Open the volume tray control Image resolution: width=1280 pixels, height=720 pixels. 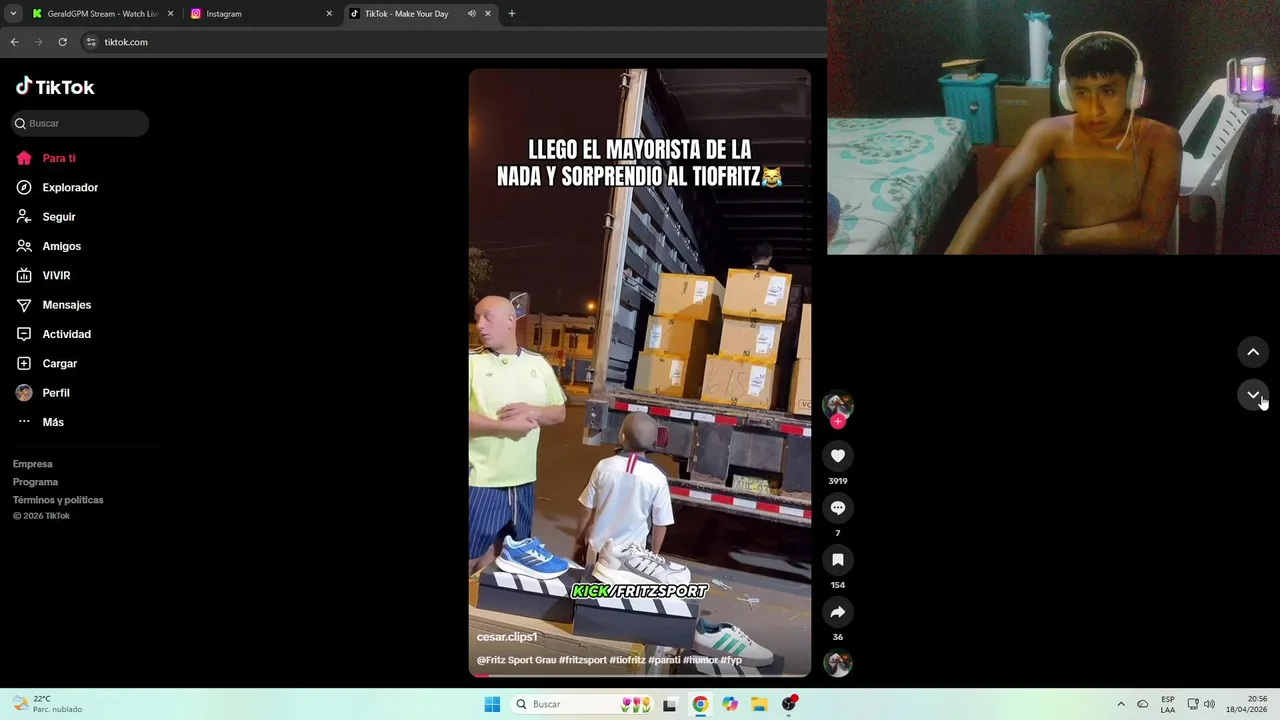click(1209, 704)
